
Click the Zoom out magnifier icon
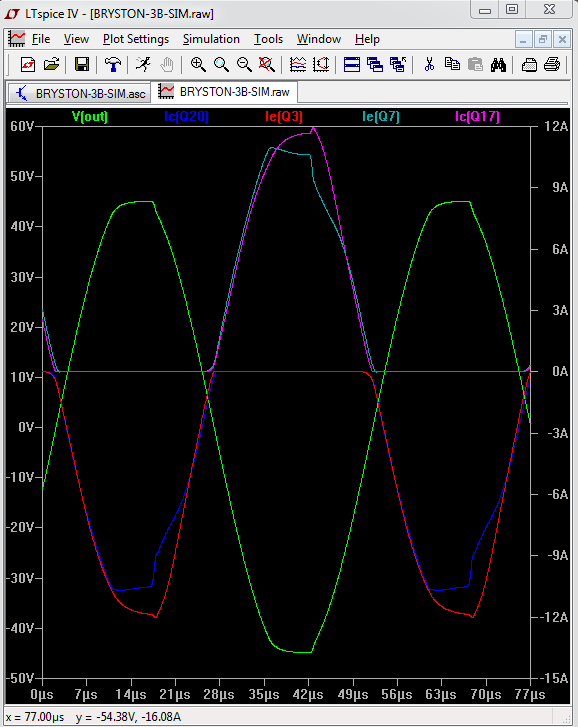pos(244,64)
